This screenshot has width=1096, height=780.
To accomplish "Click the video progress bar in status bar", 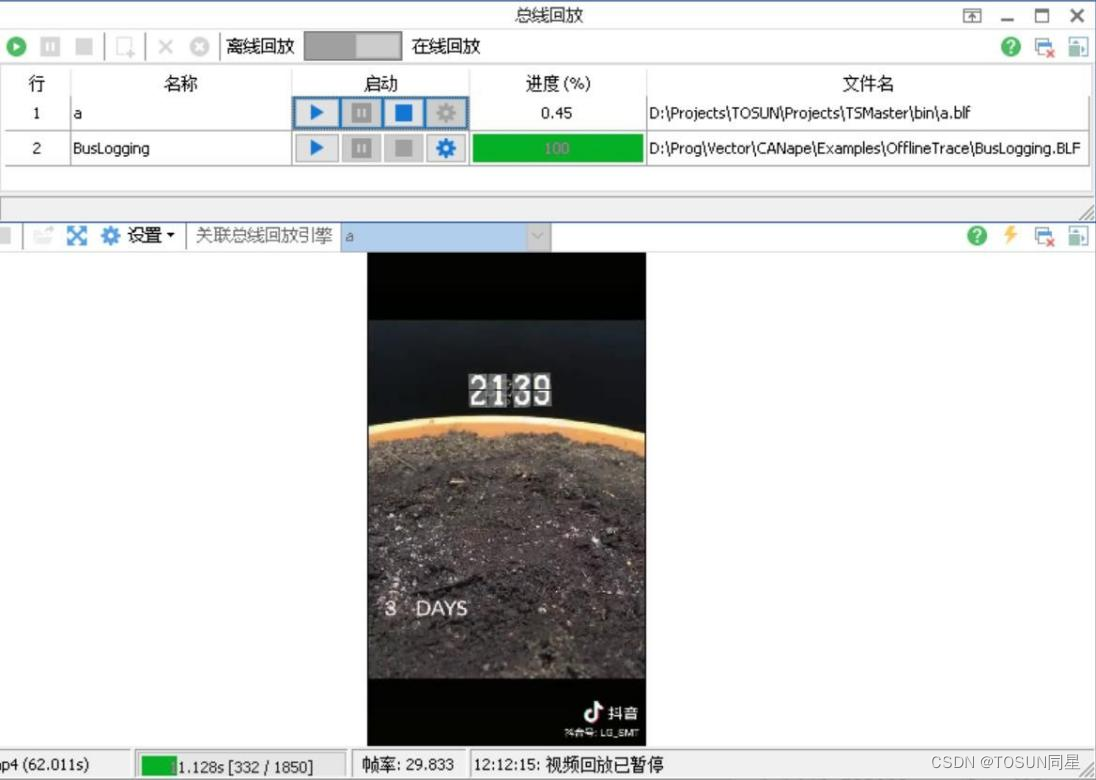I will (241, 765).
